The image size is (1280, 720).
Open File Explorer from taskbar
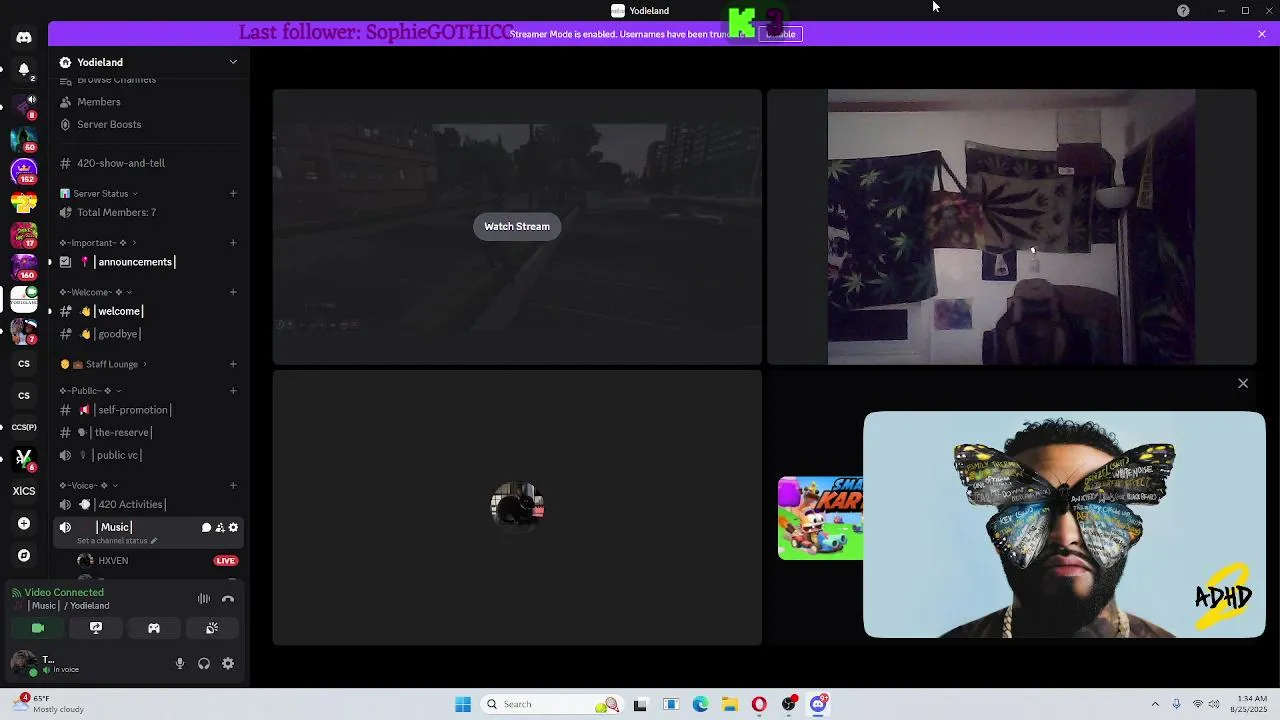click(730, 704)
